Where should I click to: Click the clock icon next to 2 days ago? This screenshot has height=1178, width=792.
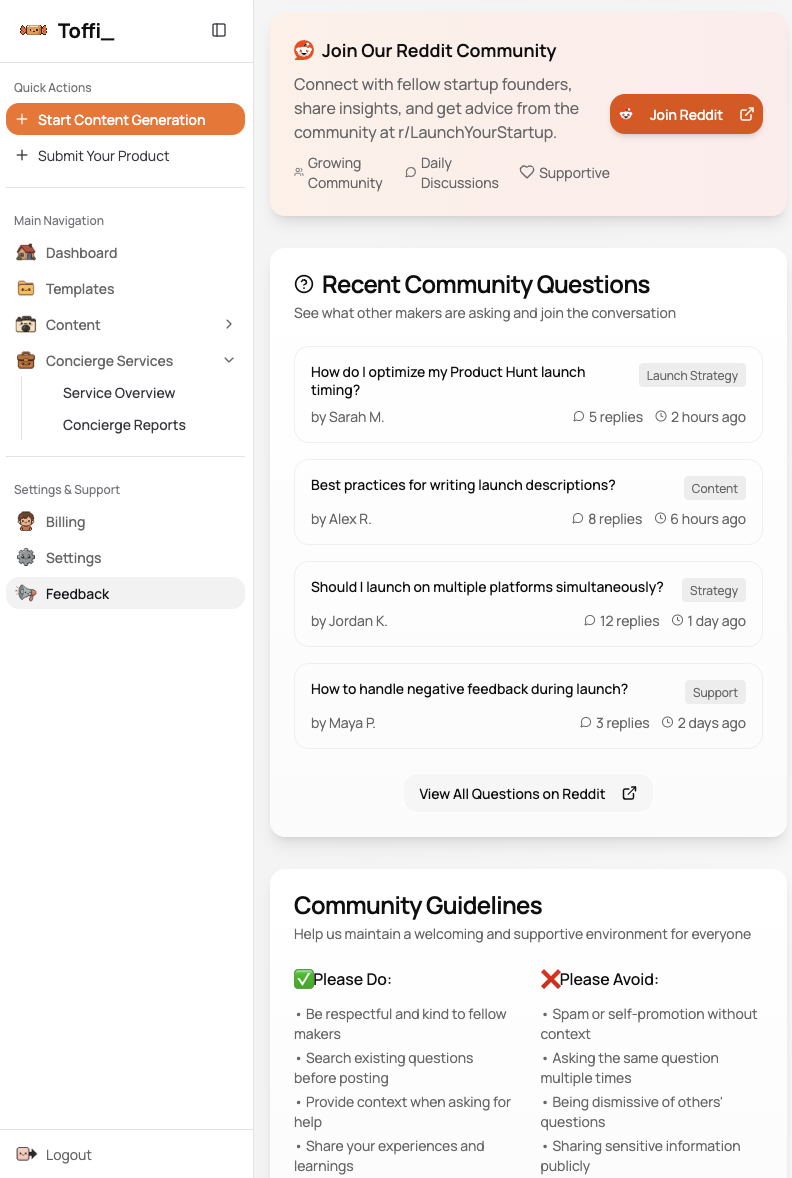tap(667, 722)
